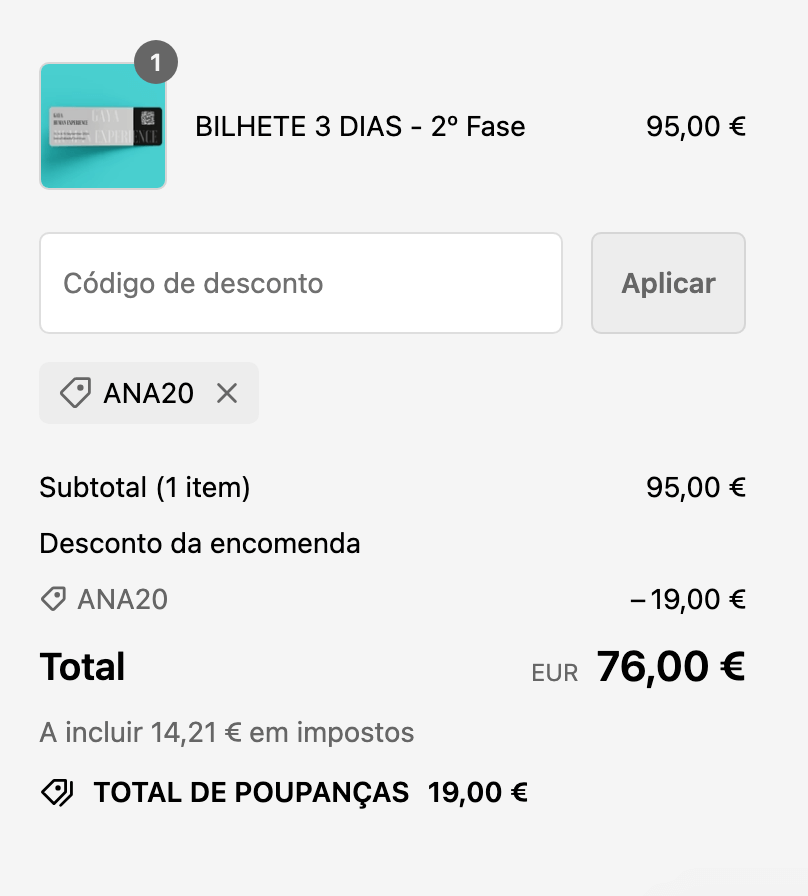Image resolution: width=808 pixels, height=896 pixels.
Task: Click the subtotal amount 95,00 €
Action: coord(696,487)
